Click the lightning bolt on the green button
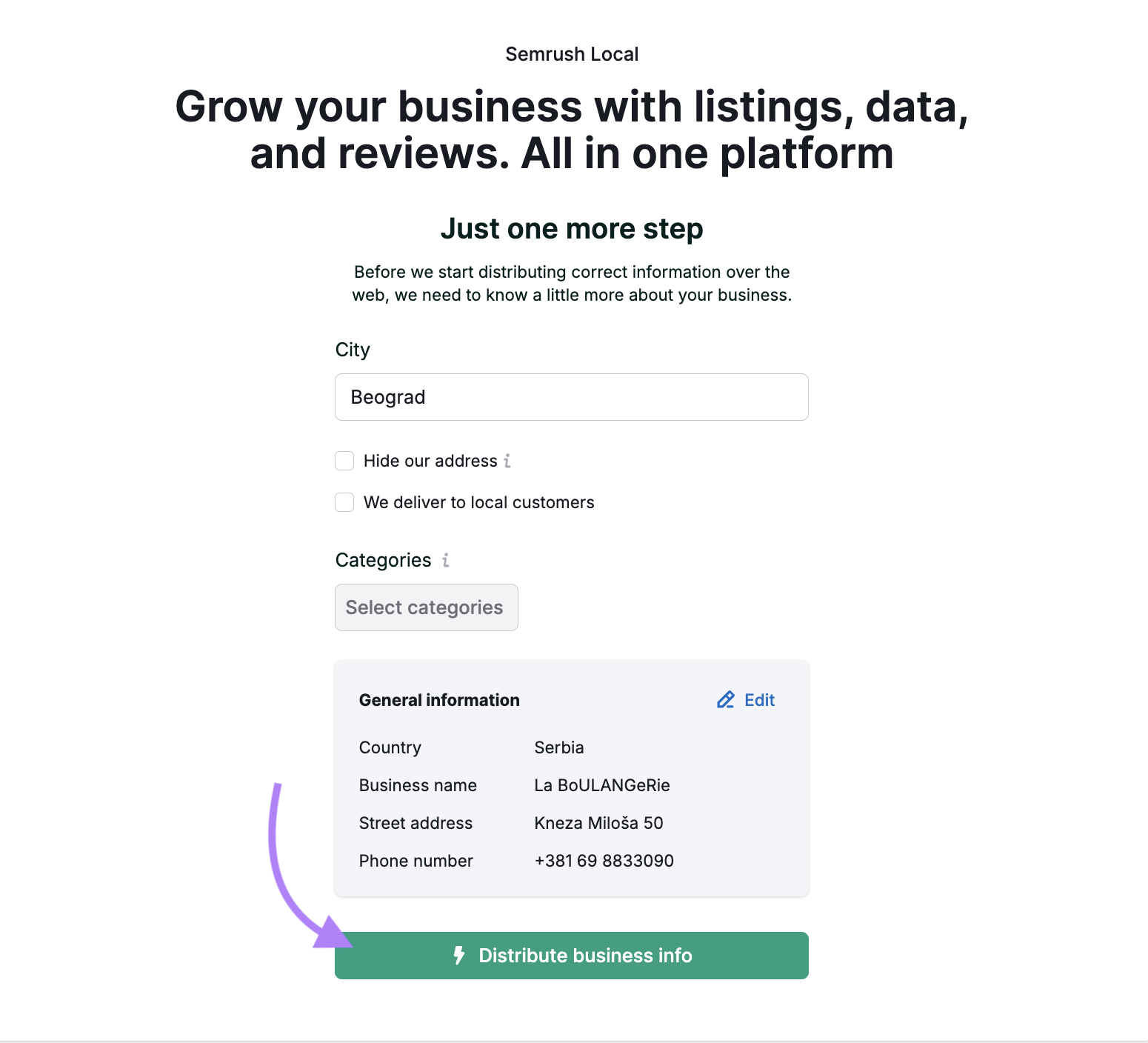This screenshot has height=1043, width=1148. pyautogui.click(x=459, y=956)
